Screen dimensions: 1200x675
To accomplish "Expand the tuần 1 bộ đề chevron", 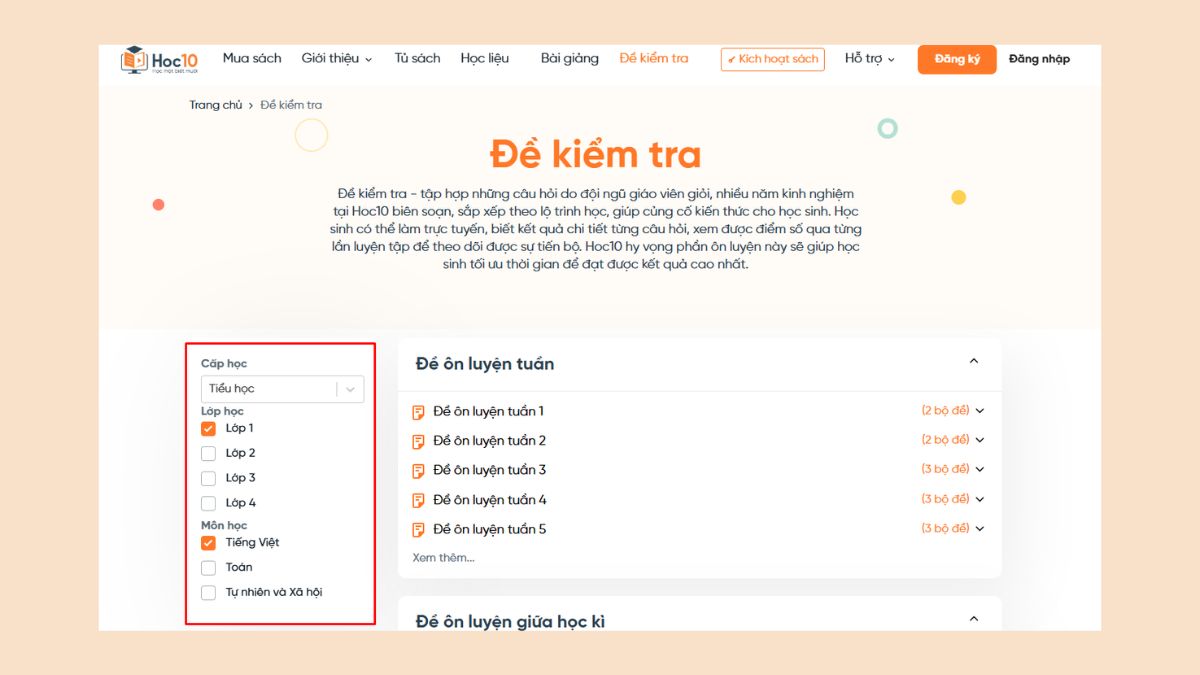I will point(980,411).
